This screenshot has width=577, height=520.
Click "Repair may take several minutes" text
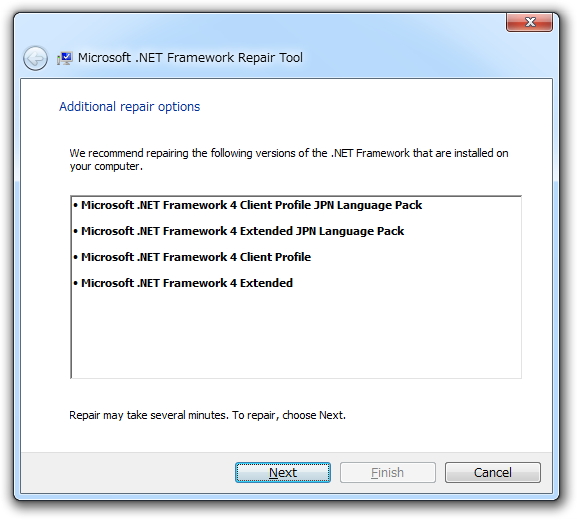coord(208,415)
